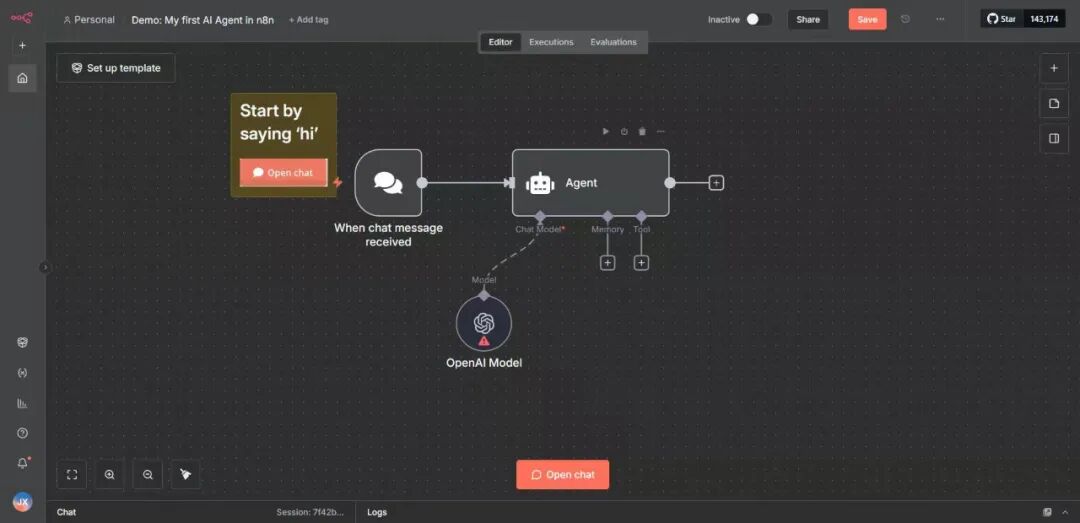Switch to the Evaluations tab
Viewport: 1080px width, 523px height.
coord(613,42)
